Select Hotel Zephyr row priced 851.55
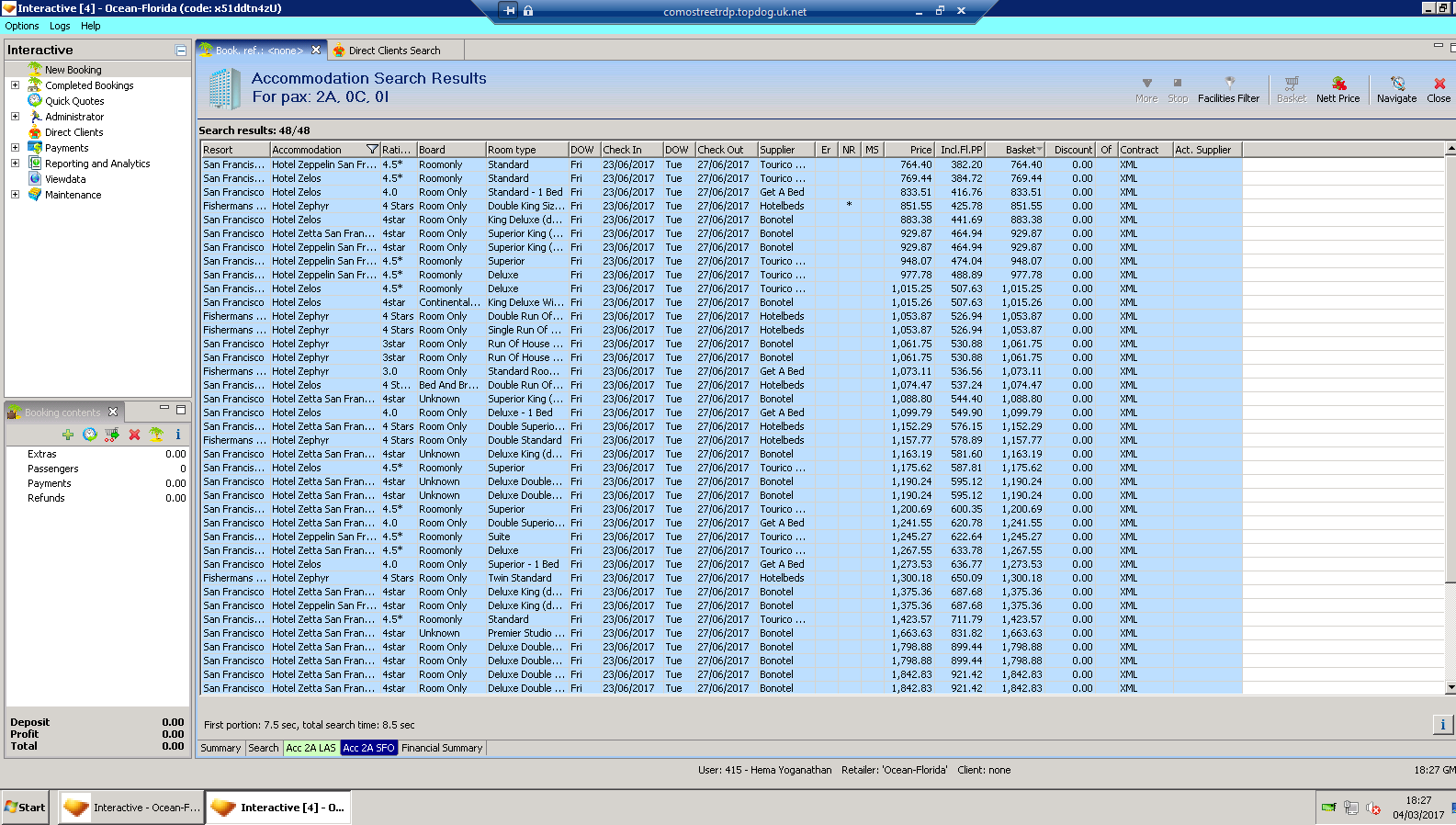 click(x=721, y=206)
